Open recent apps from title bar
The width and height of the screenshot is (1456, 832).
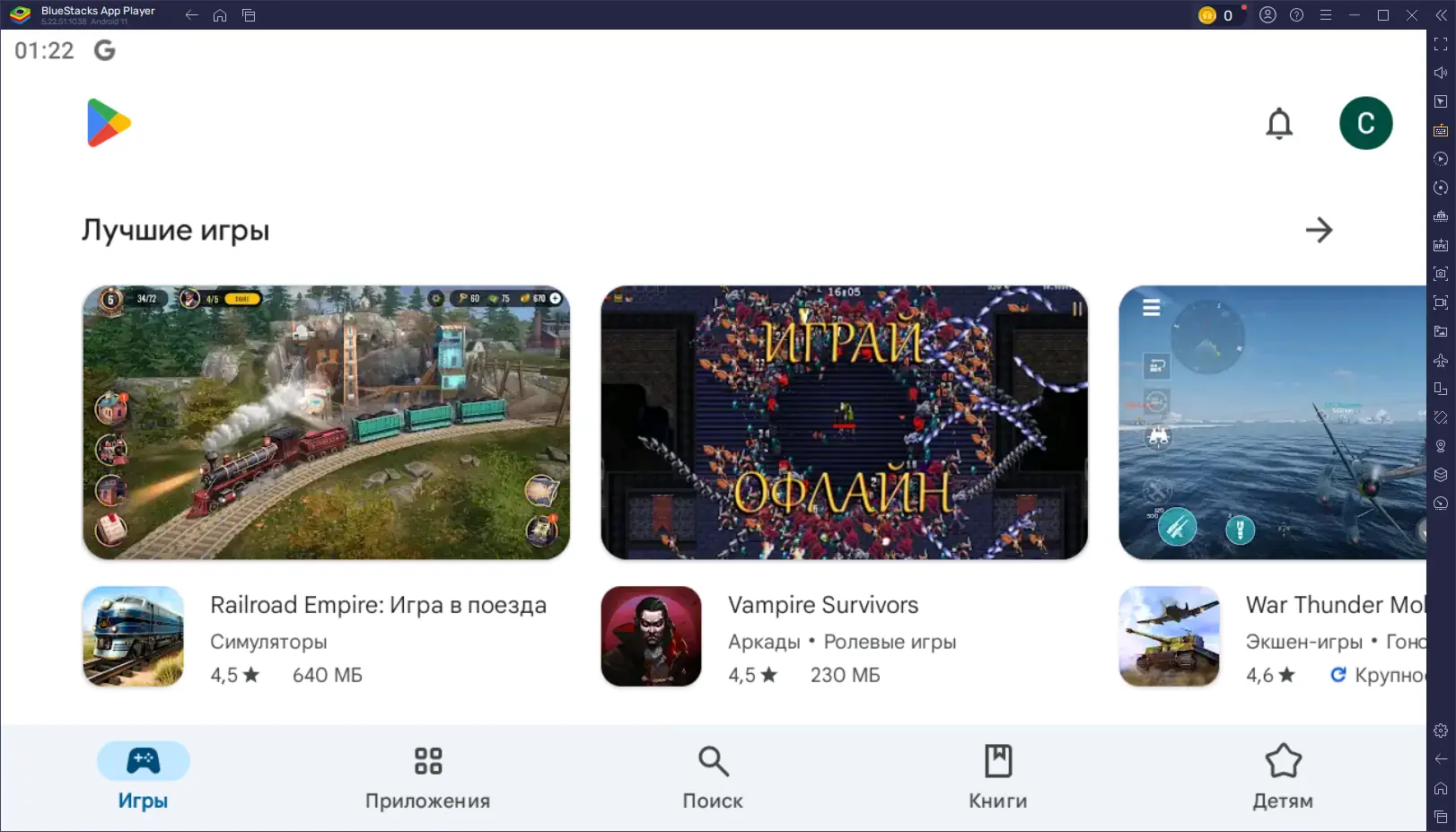249,15
